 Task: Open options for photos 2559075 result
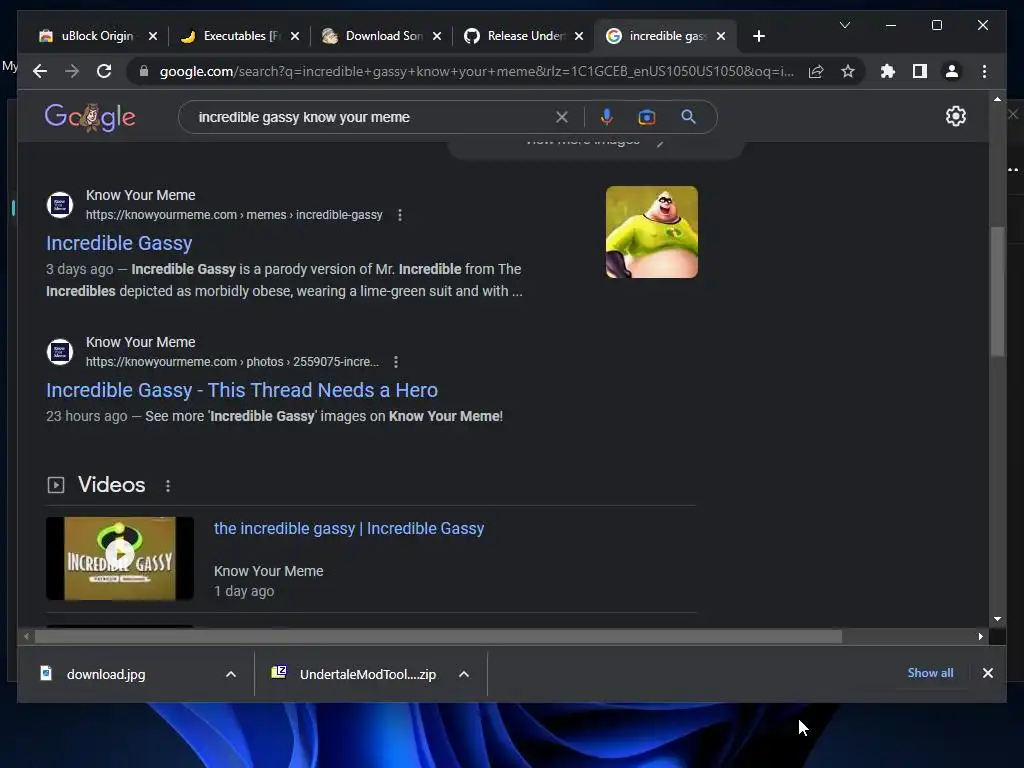[396, 362]
